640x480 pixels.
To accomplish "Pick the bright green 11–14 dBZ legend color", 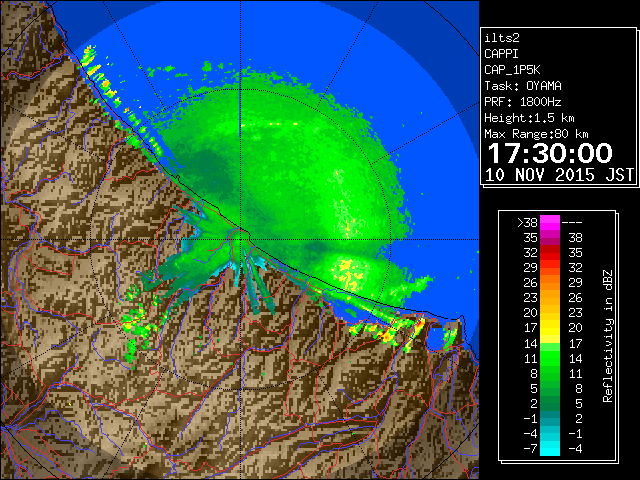I will tap(550, 358).
